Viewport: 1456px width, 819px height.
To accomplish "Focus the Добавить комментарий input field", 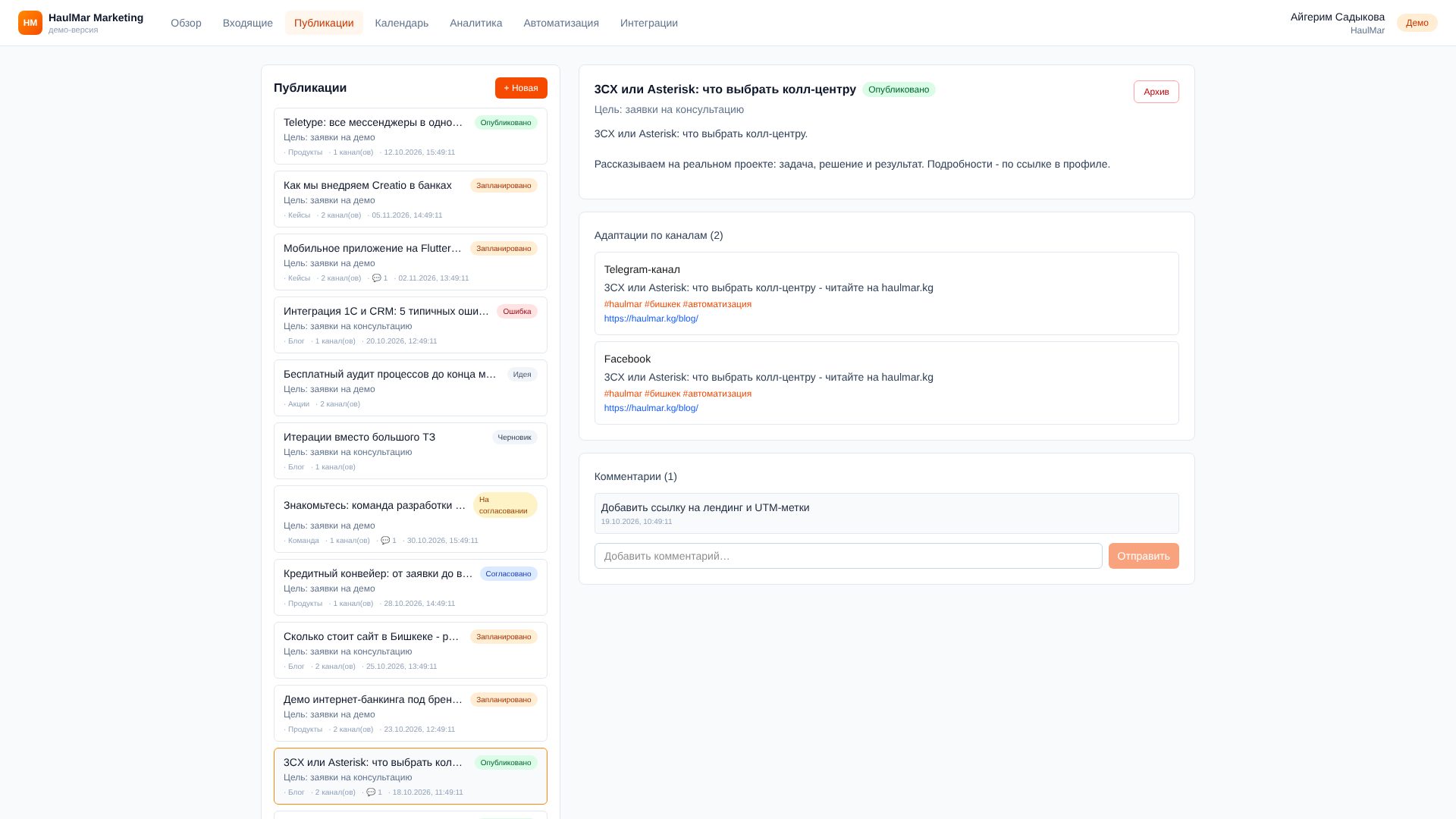I will pyautogui.click(x=849, y=556).
